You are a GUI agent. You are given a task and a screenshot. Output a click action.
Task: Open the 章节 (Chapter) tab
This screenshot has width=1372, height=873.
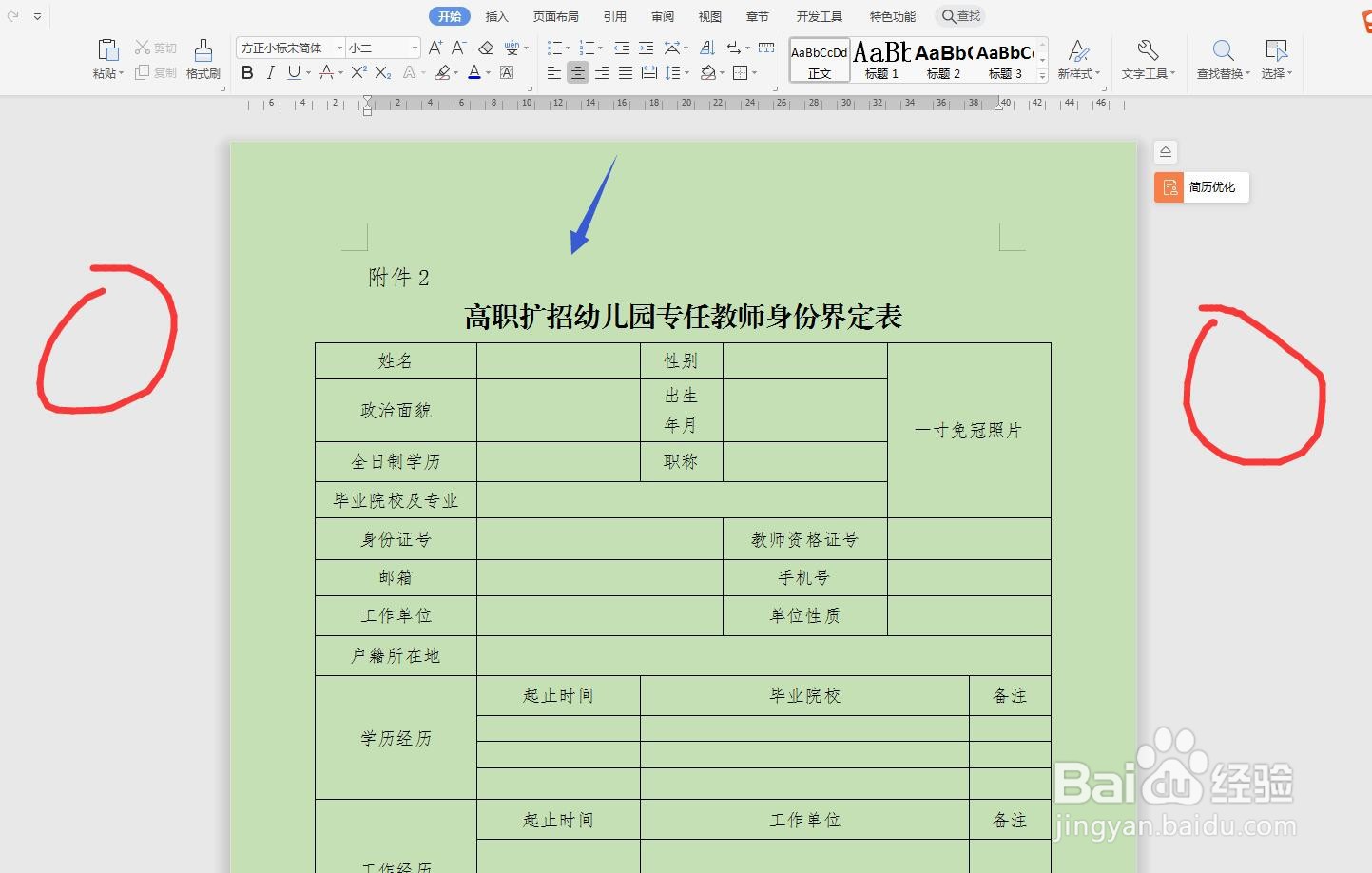point(758,16)
